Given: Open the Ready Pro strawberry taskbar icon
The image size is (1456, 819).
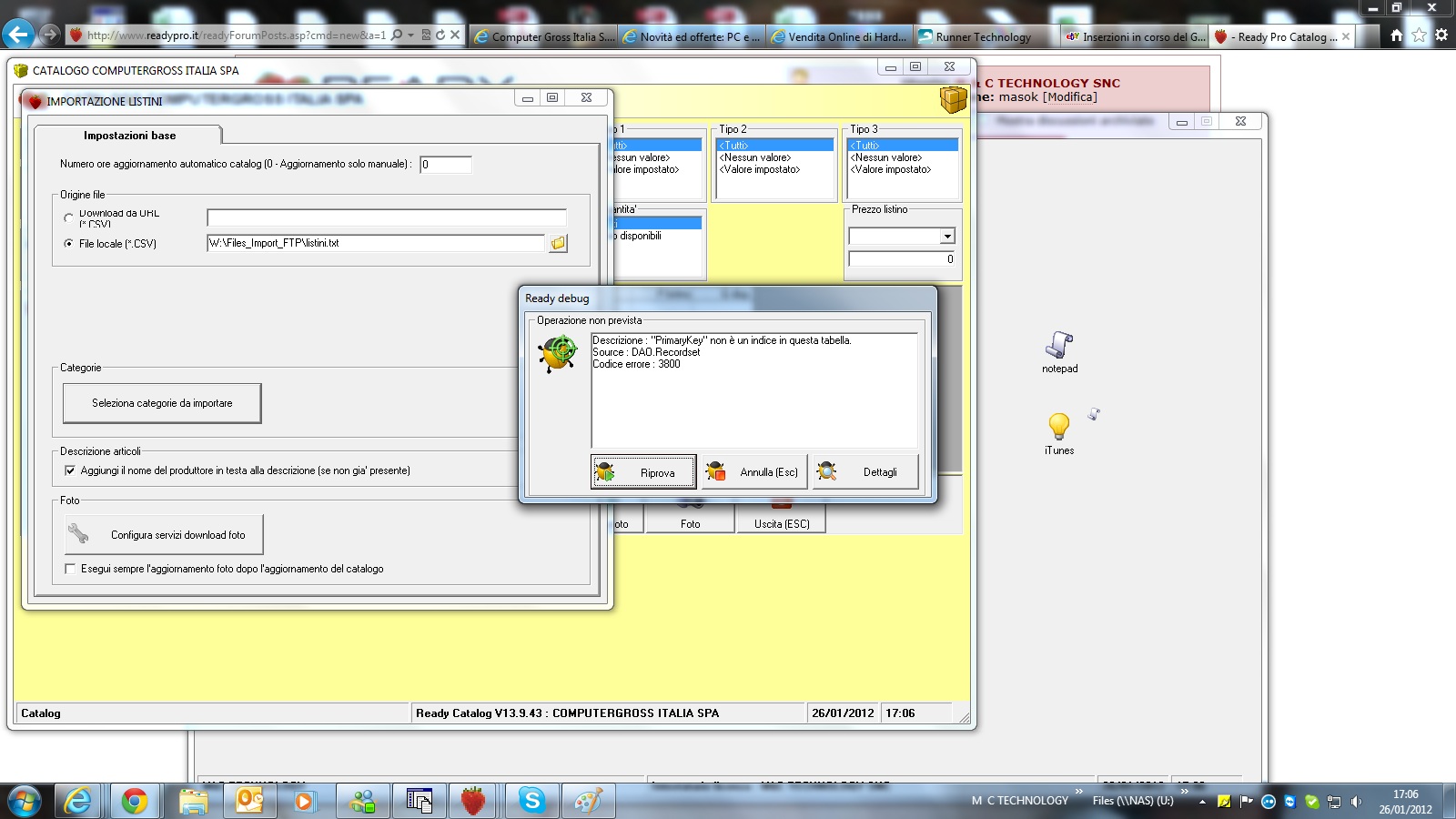Looking at the screenshot, I should (473, 801).
